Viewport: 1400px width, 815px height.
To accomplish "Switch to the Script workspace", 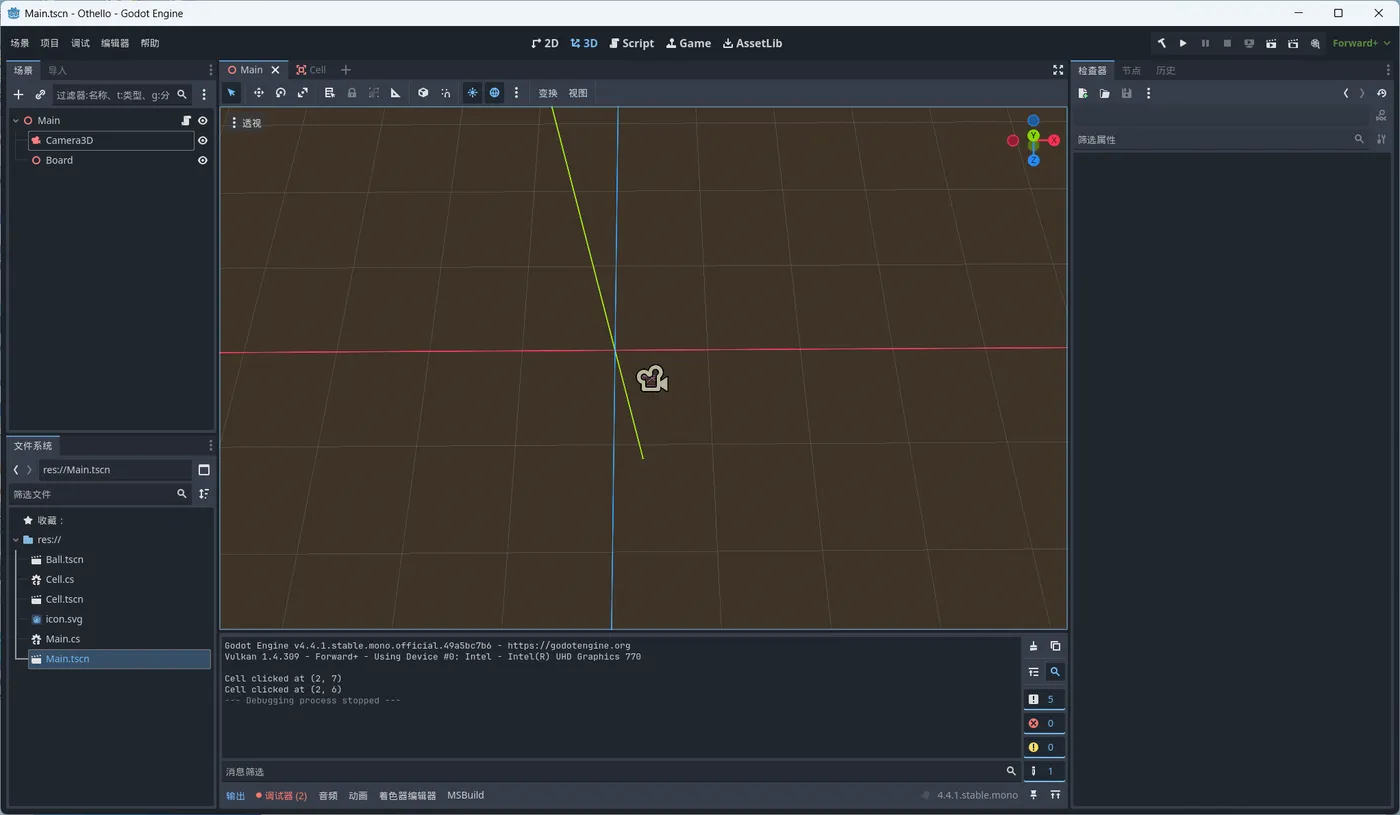I will click(x=631, y=43).
